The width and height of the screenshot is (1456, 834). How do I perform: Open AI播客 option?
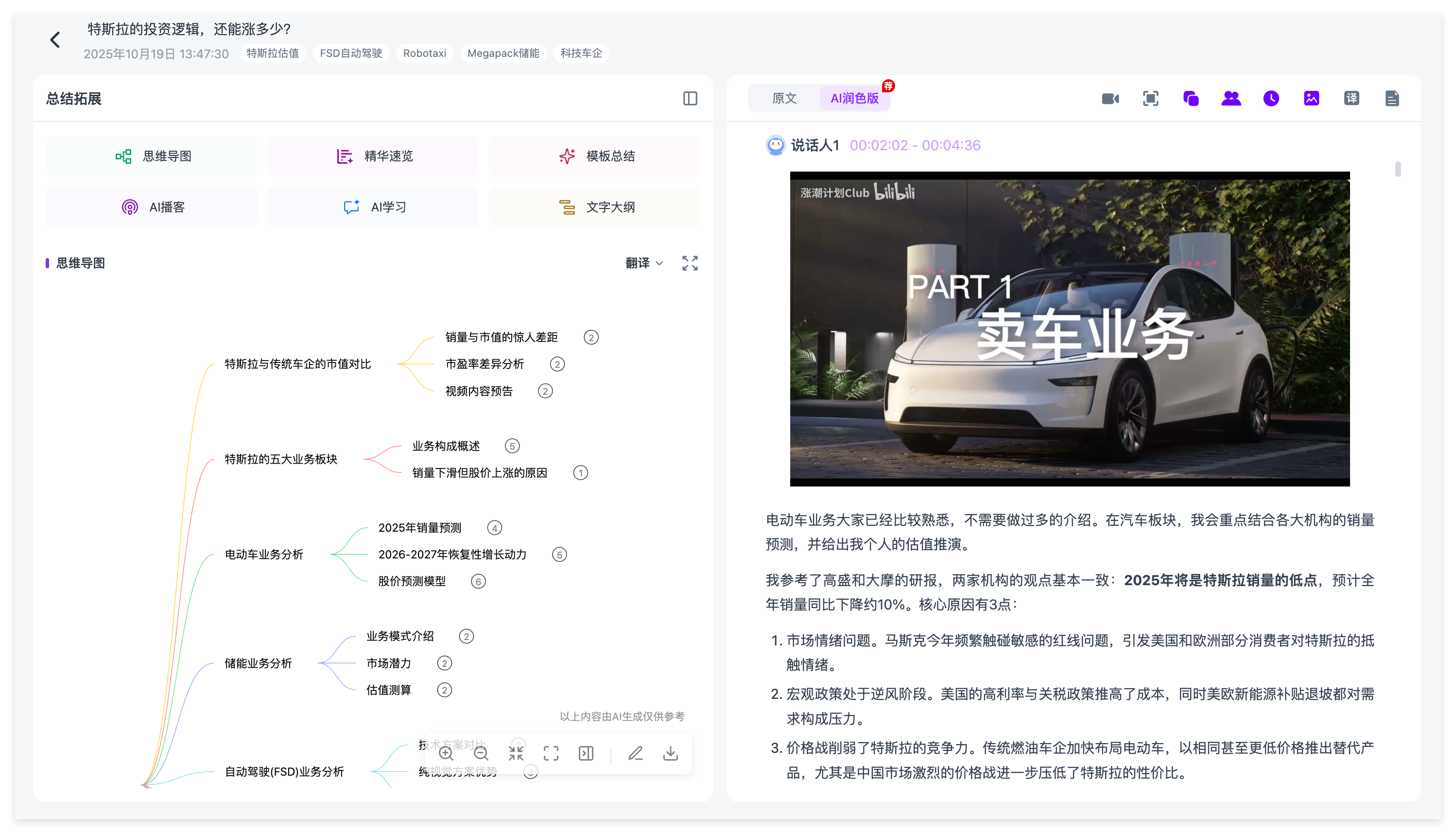[151, 208]
